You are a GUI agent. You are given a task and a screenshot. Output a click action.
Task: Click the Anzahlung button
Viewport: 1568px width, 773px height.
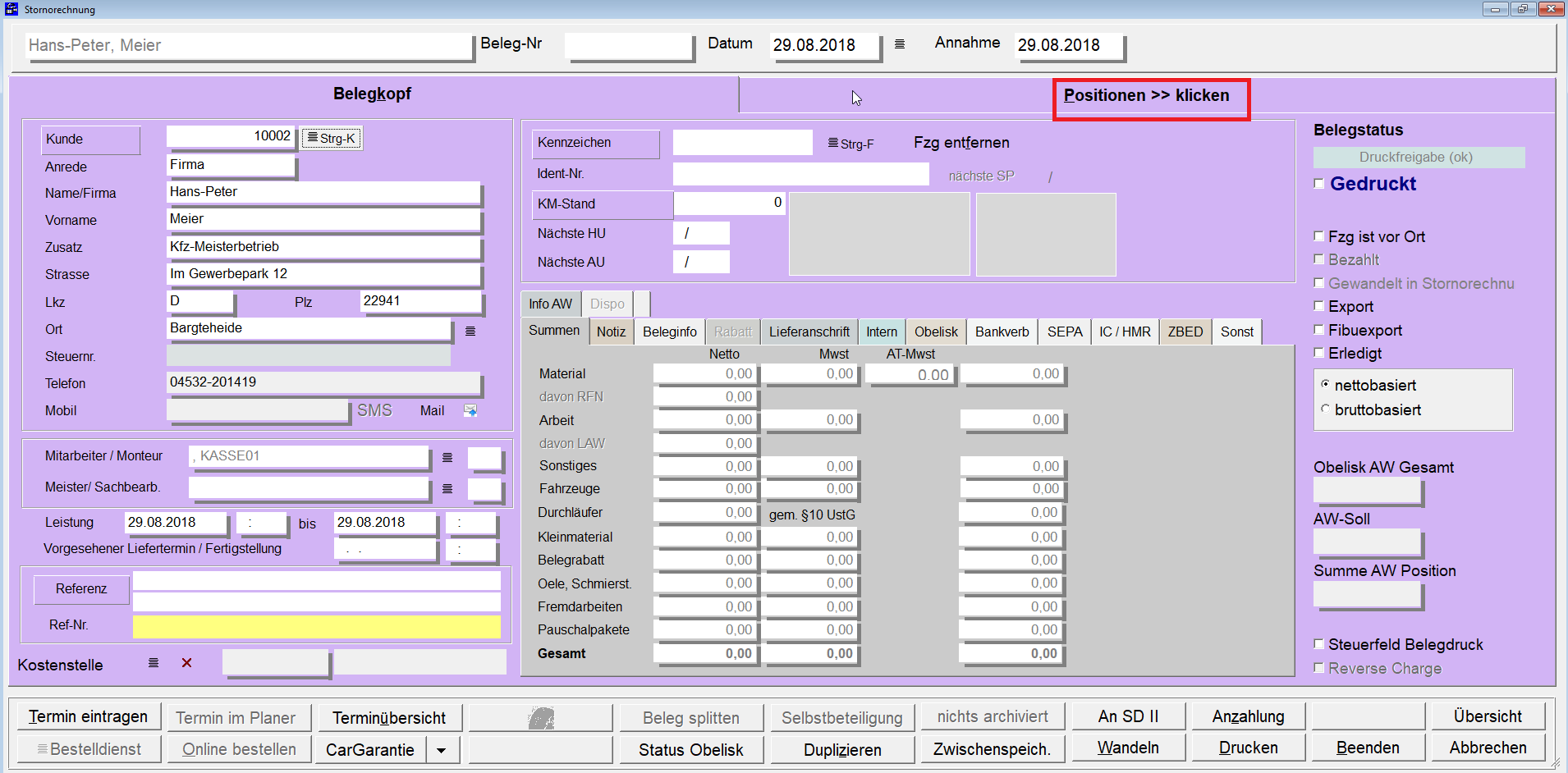point(1248,716)
